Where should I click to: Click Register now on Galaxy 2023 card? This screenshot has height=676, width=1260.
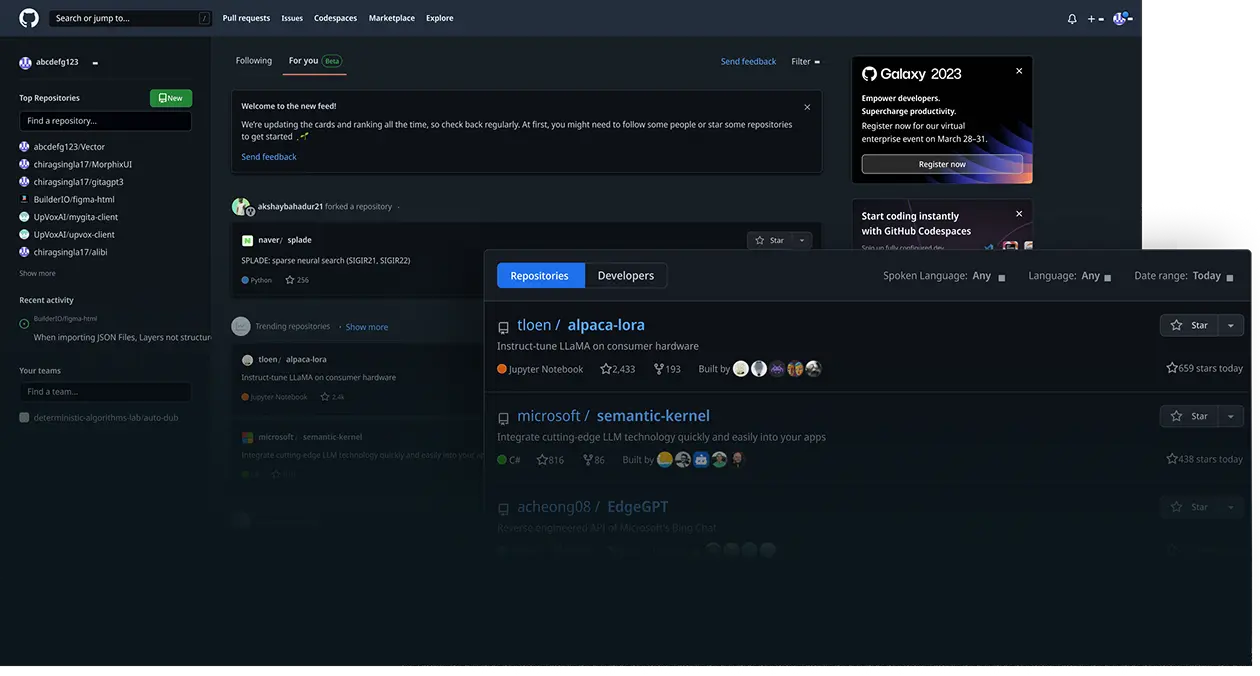pos(942,164)
